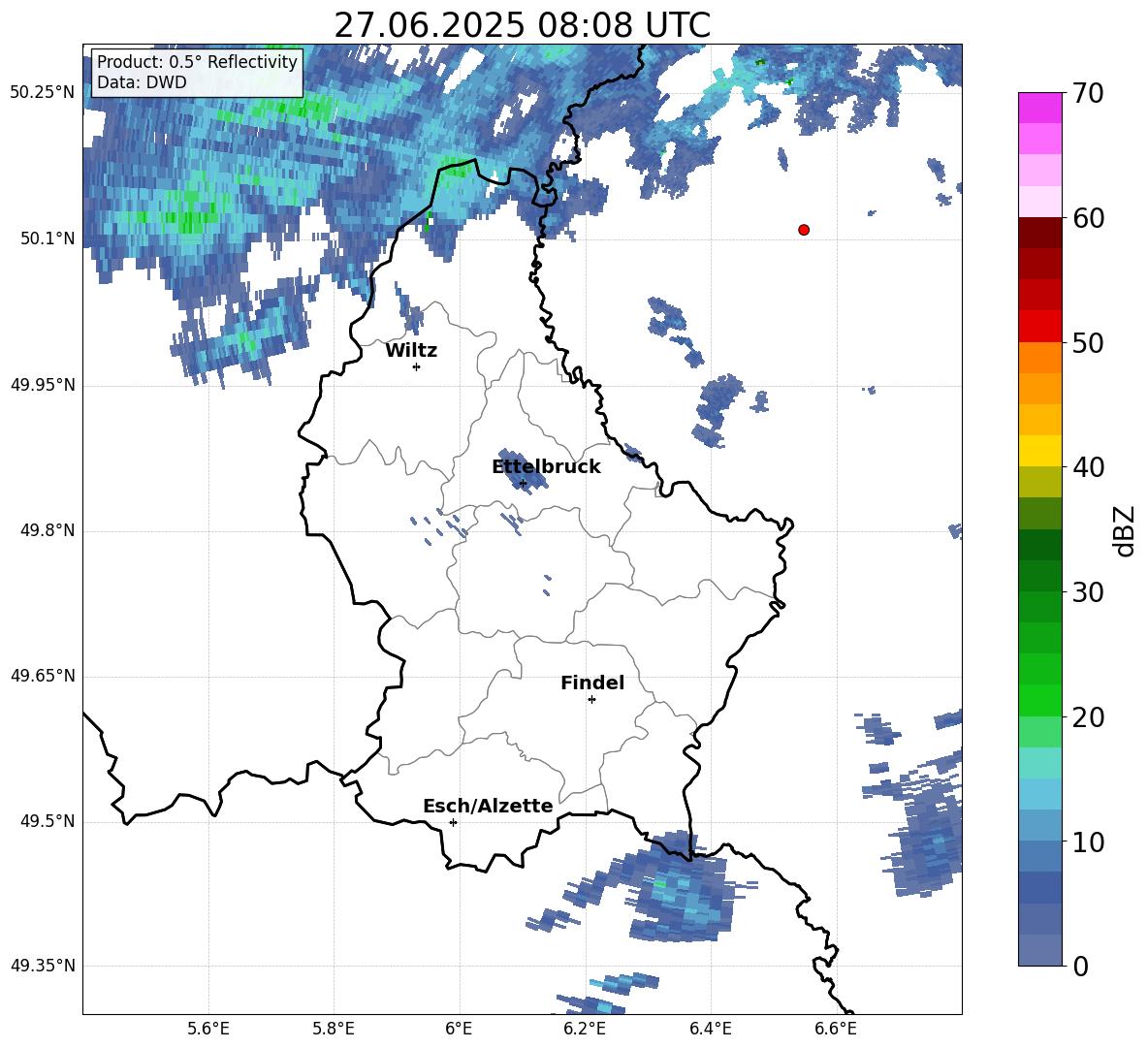
Task: Pick the light blue swatch just above 10
Action: tap(1039, 825)
